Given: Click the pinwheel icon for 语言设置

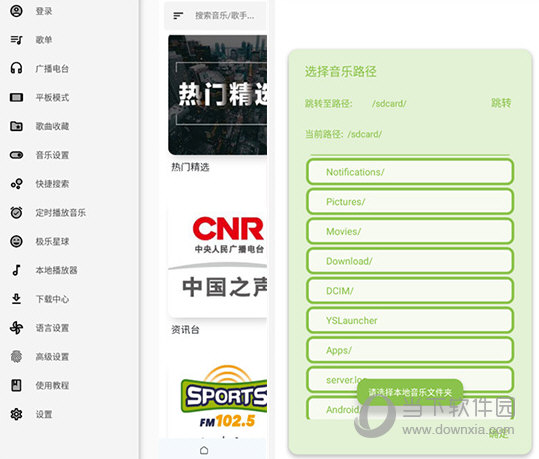Looking at the screenshot, I should pos(16,328).
